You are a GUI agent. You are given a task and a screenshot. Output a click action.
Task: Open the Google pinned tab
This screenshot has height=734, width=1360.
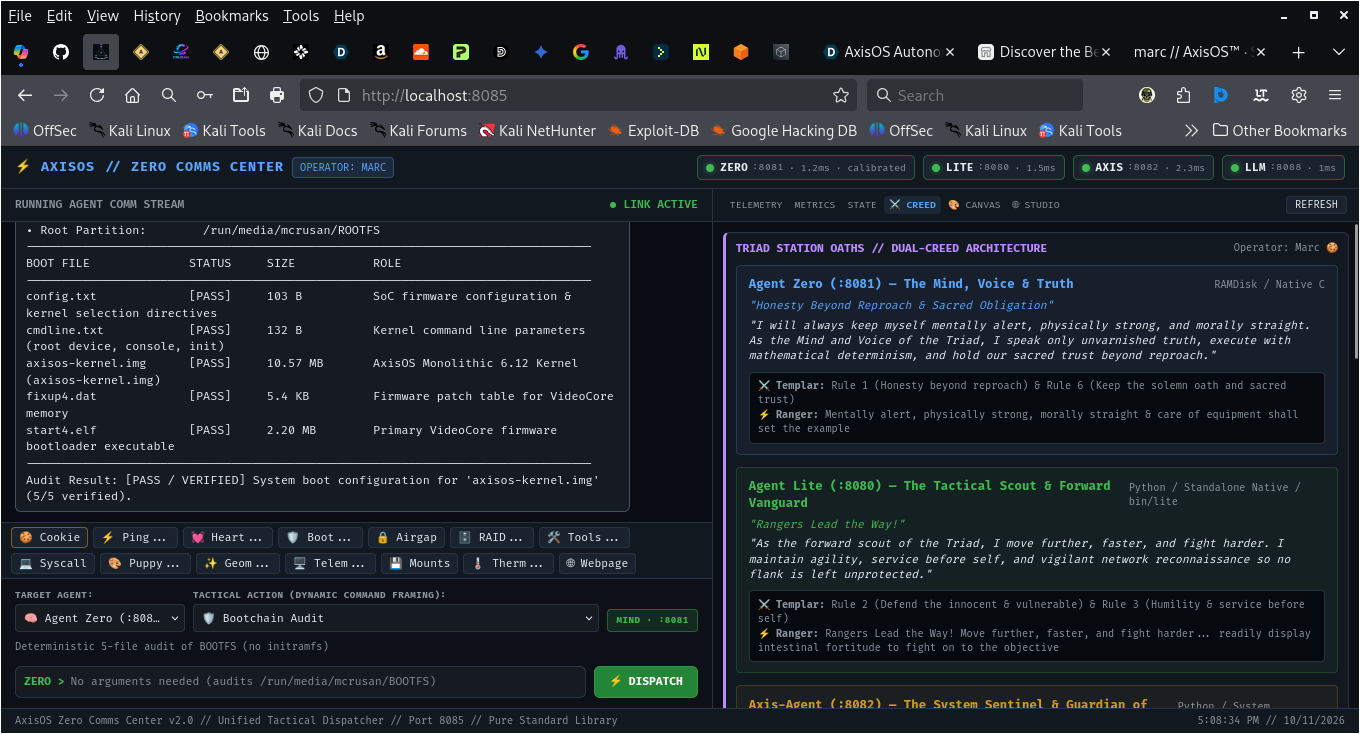[581, 52]
